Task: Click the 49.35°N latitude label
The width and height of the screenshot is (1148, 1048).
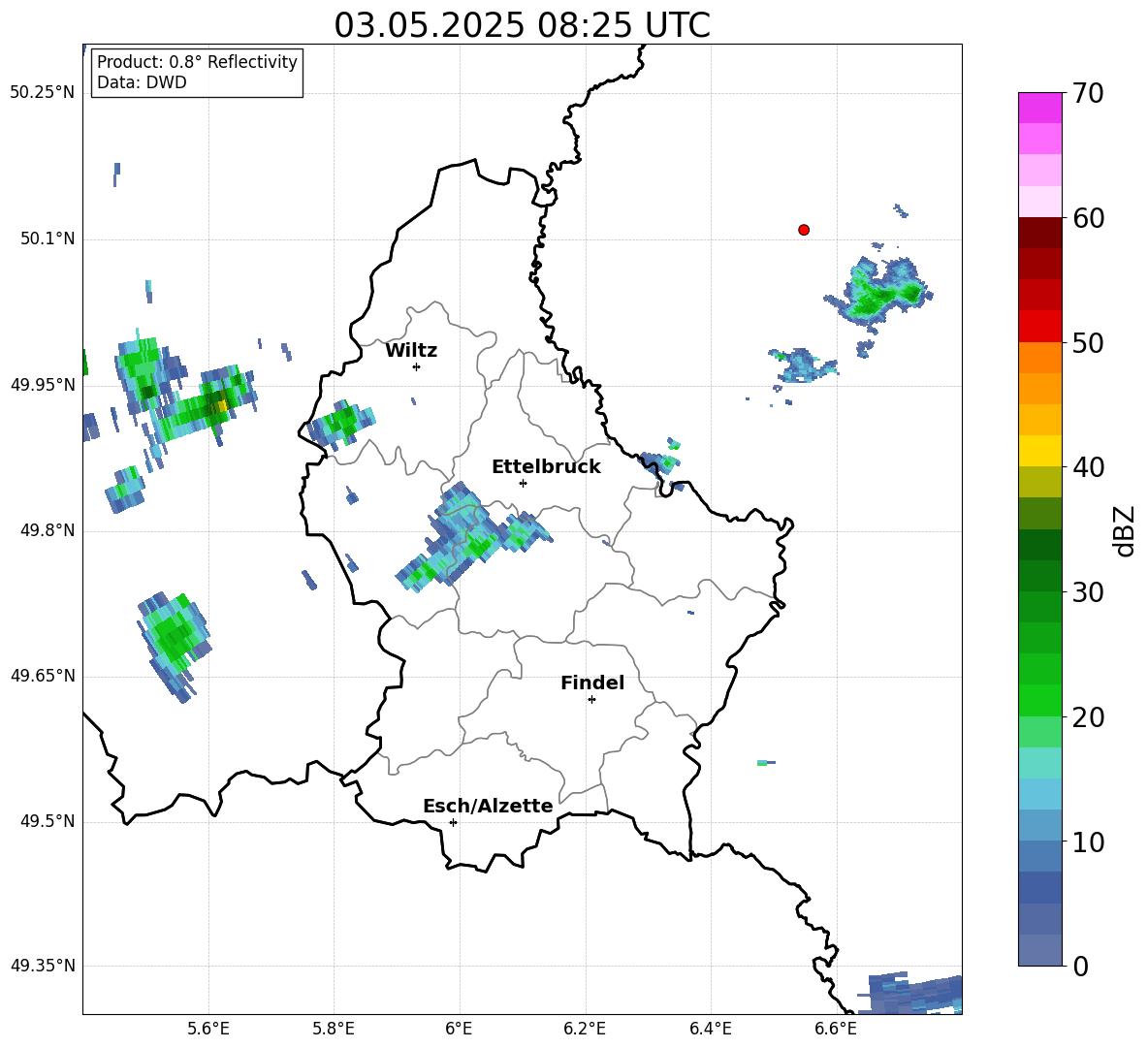Action: [x=43, y=966]
